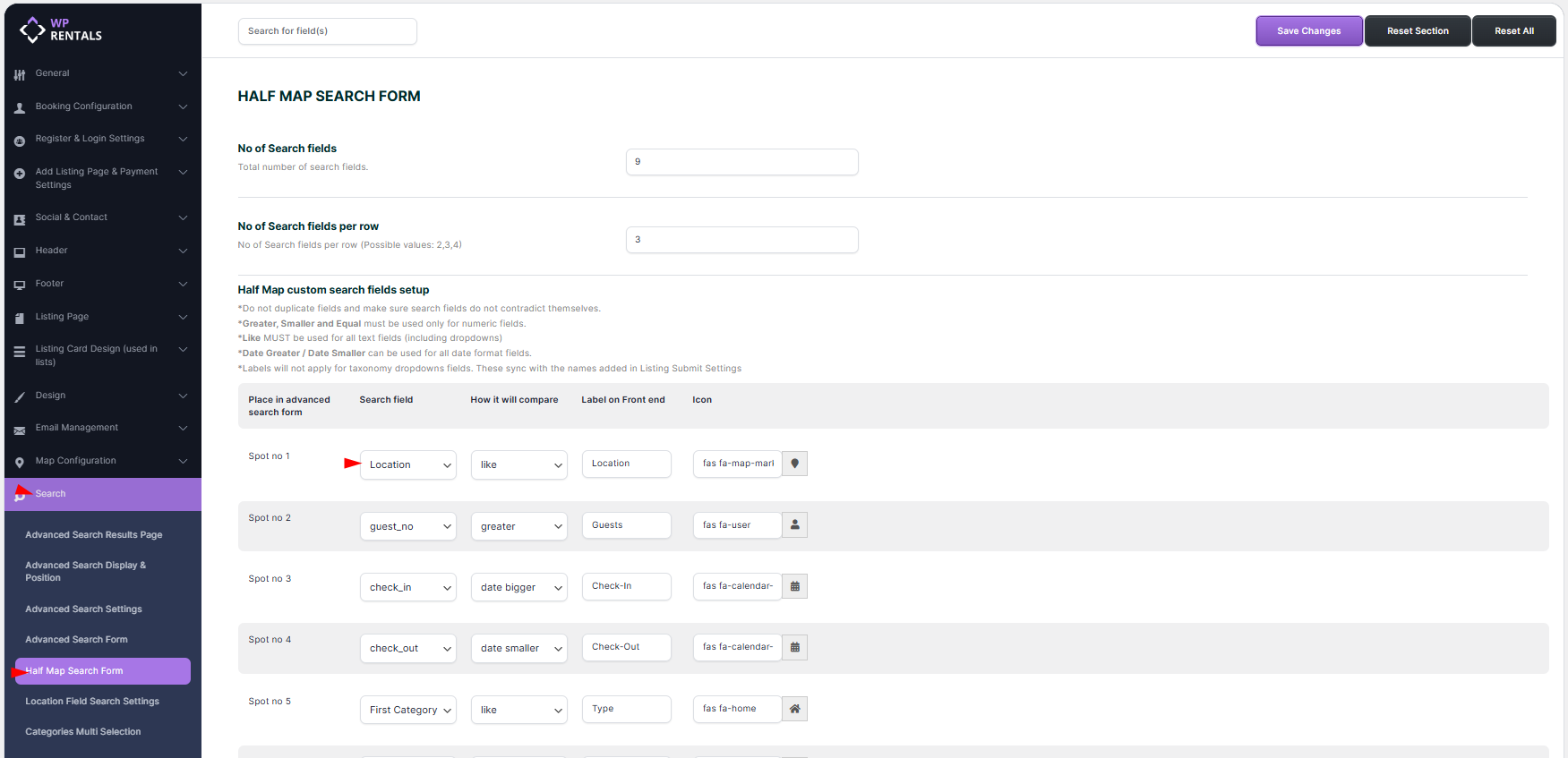Click the WP Rentals logo icon
This screenshot has width=1568, height=758.
point(32,30)
